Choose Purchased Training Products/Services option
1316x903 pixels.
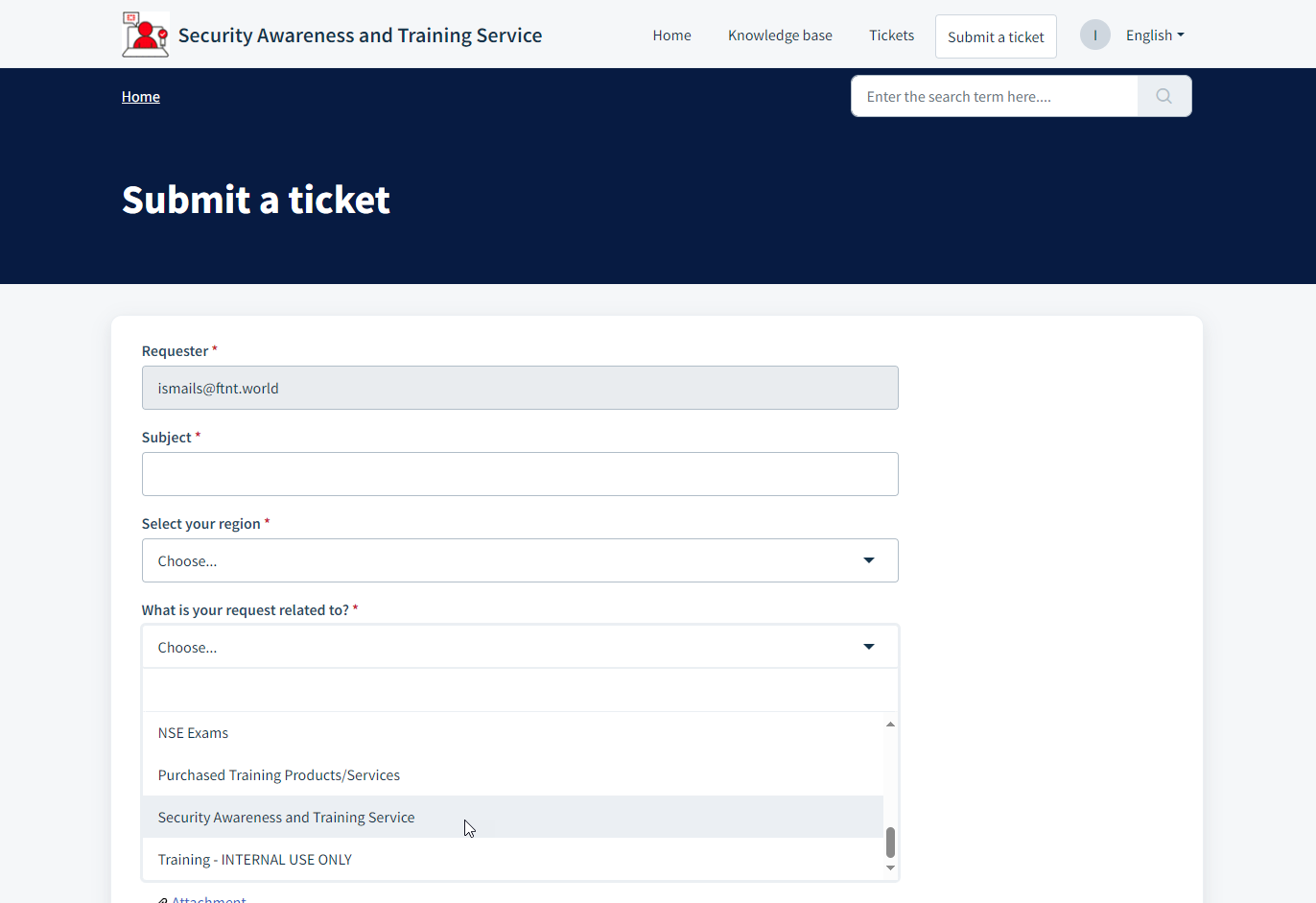pos(512,775)
